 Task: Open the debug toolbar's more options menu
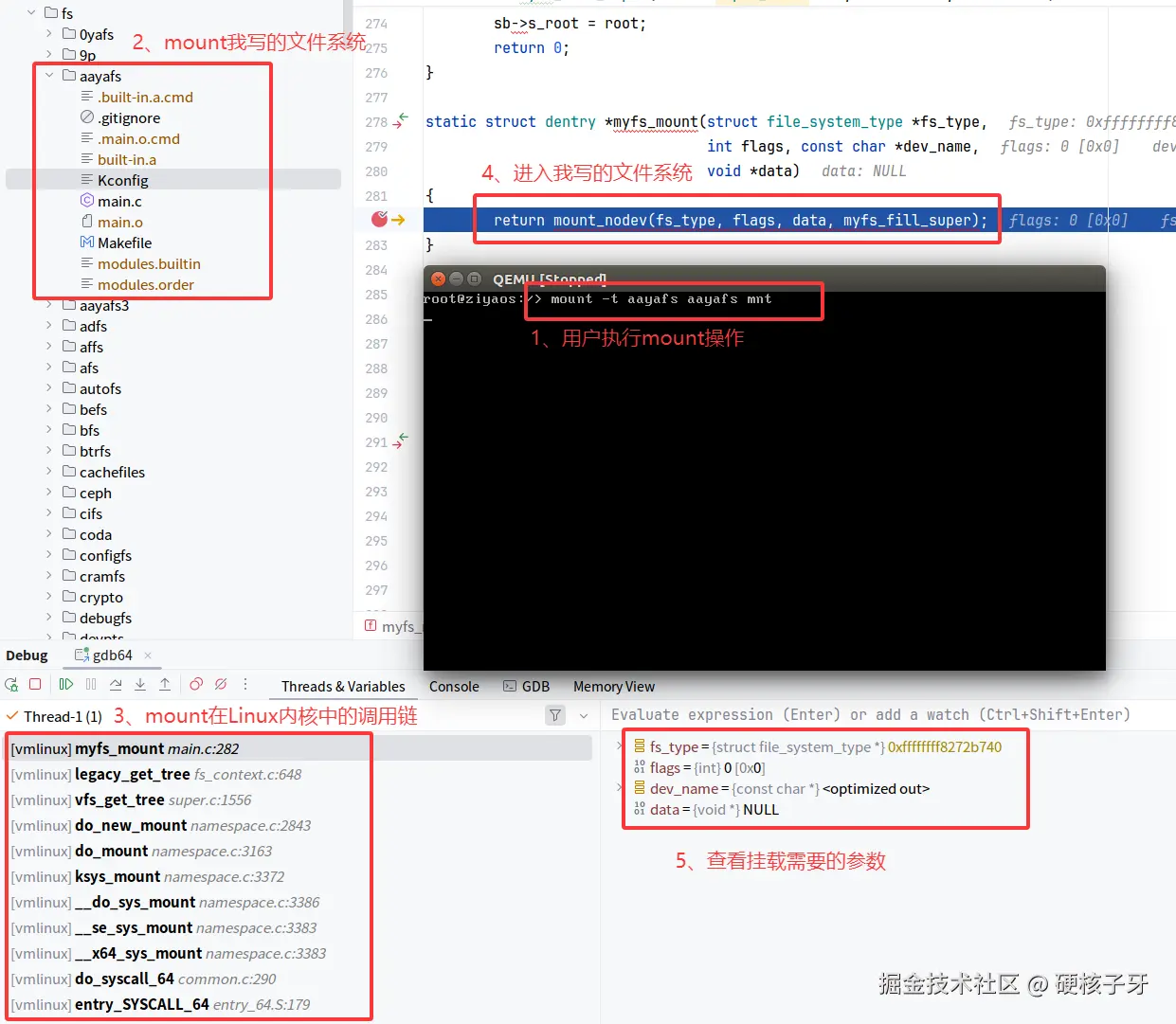(x=245, y=684)
